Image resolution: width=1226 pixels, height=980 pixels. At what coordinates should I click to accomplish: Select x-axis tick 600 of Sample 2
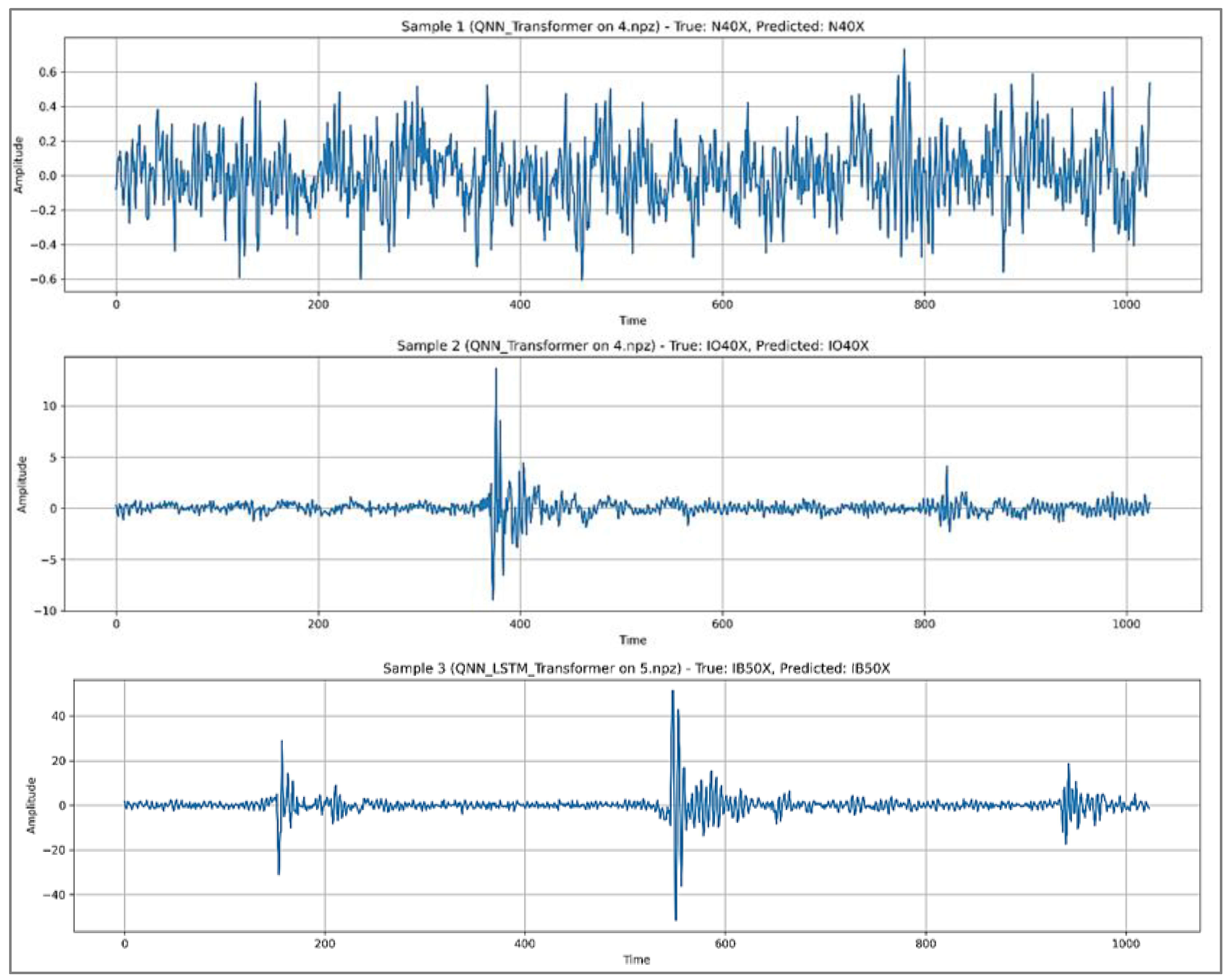[723, 624]
